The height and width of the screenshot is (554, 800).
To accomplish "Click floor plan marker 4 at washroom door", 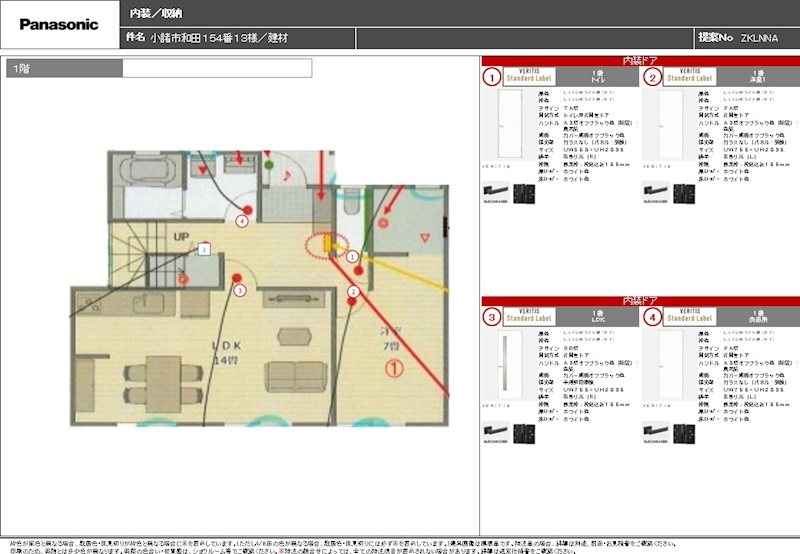I will click(242, 221).
